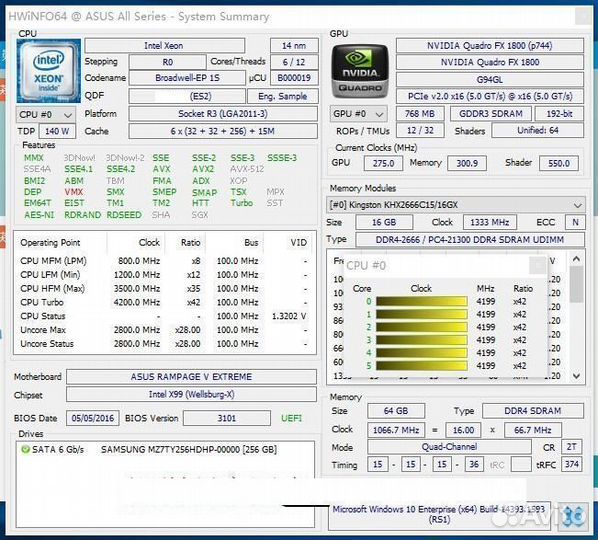Image resolution: width=598 pixels, height=540 pixels.
Task: Click the total memory size 64 GB value
Action: coord(396,411)
